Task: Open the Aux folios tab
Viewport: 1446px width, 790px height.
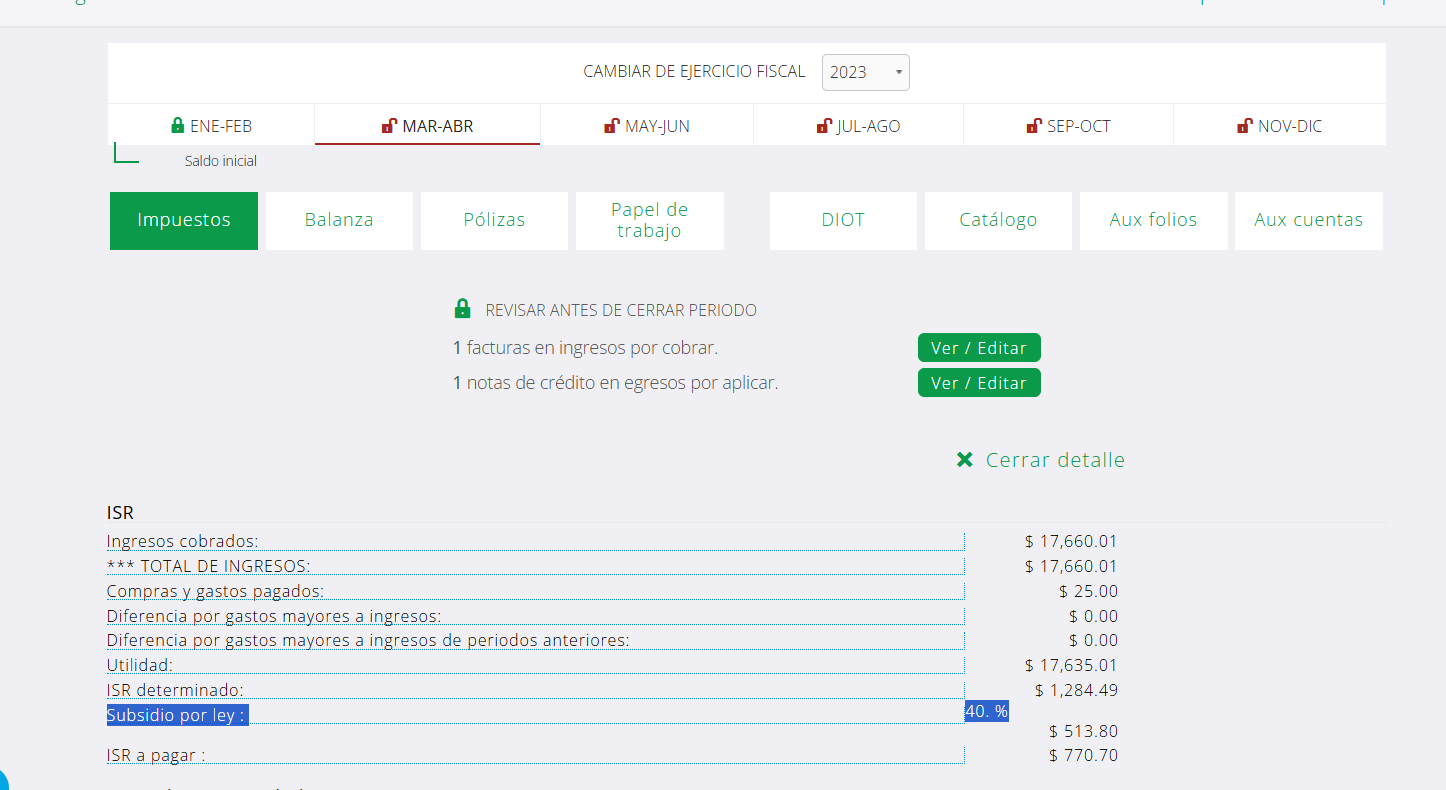Action: [x=1153, y=220]
